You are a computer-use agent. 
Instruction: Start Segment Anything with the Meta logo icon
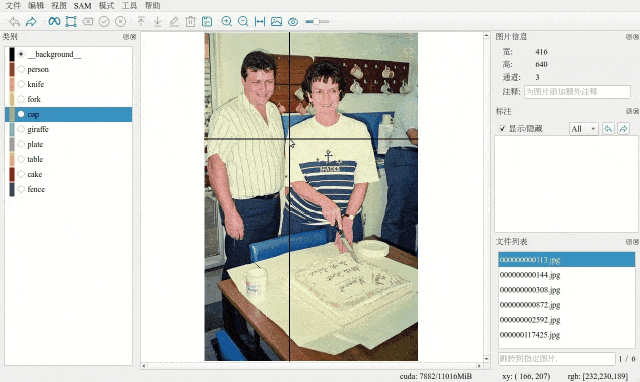[54, 21]
